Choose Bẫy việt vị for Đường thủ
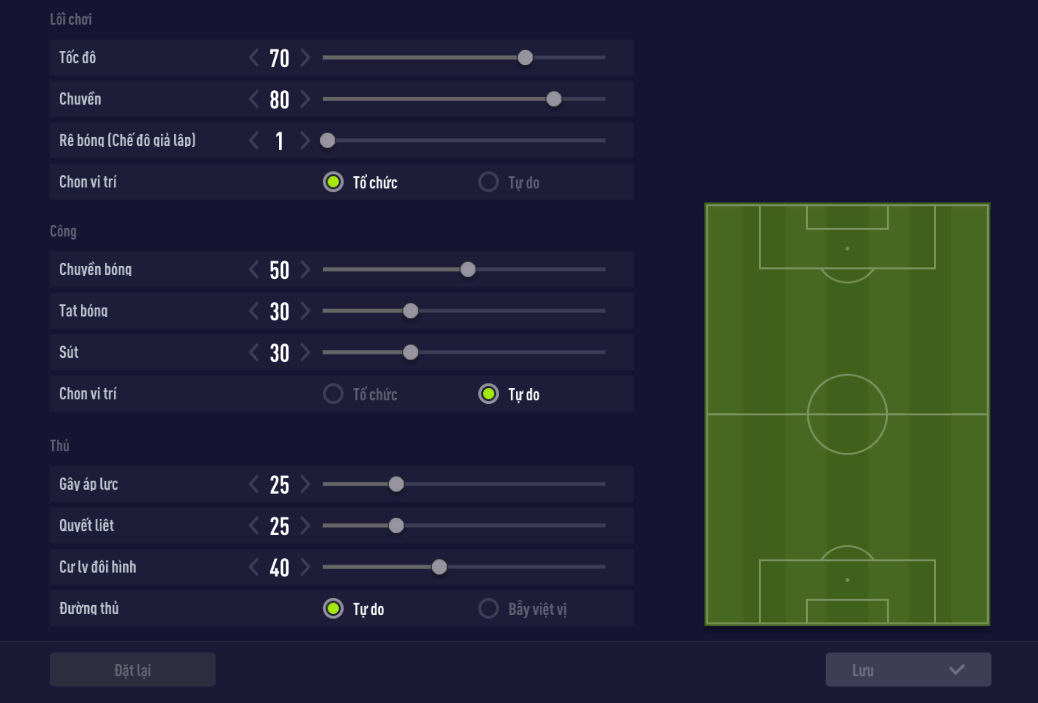Image resolution: width=1038 pixels, height=703 pixels. tap(489, 609)
